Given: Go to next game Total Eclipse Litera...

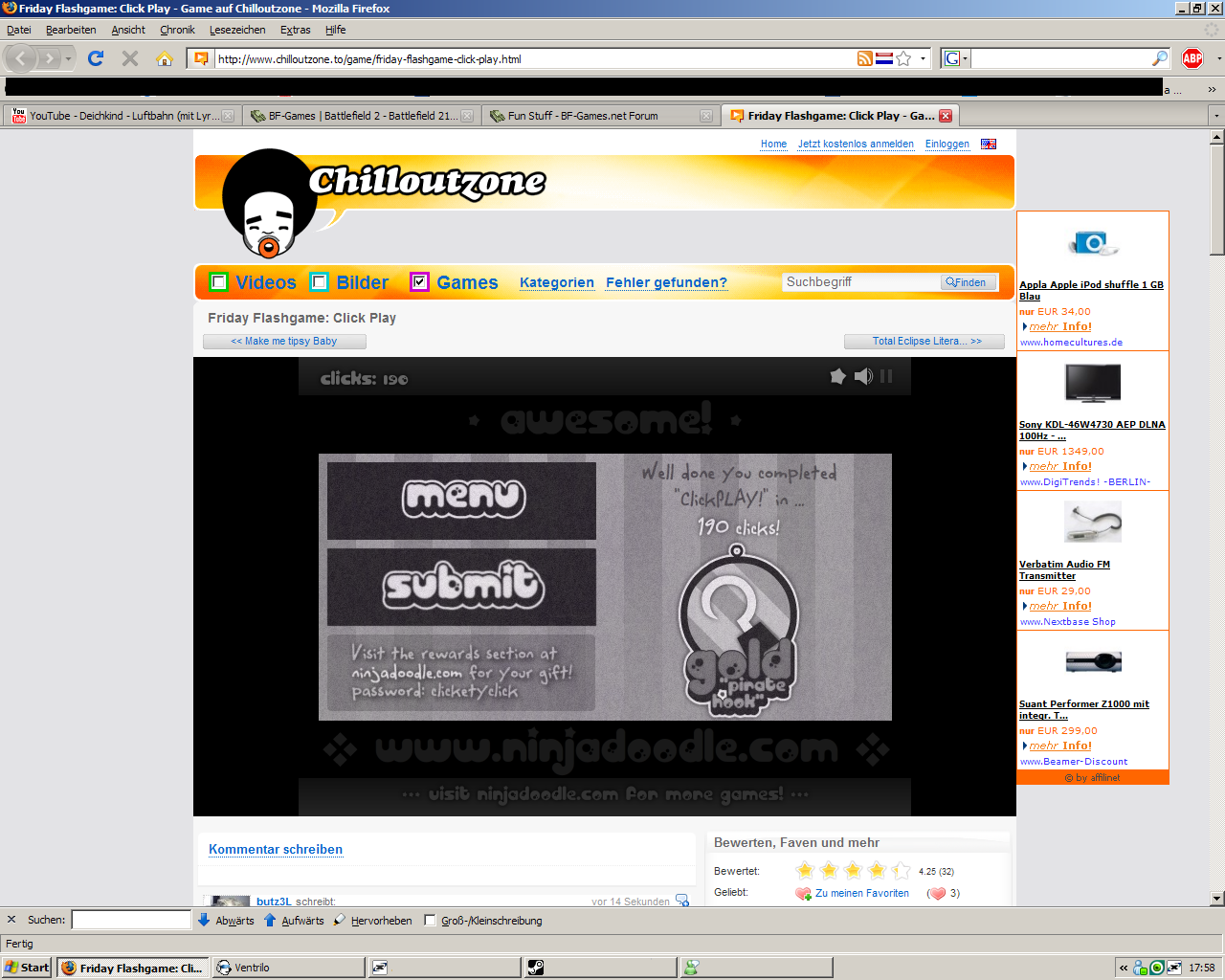Looking at the screenshot, I should 924,341.
